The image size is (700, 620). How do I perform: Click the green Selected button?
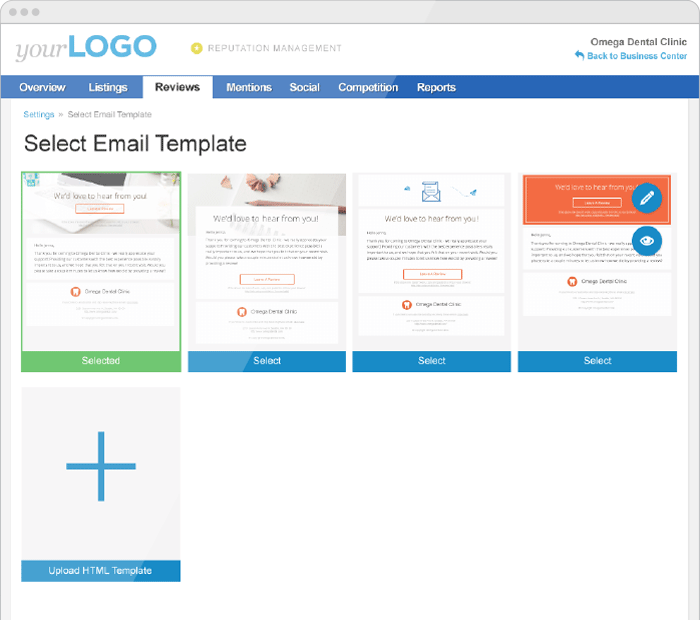tap(101, 361)
